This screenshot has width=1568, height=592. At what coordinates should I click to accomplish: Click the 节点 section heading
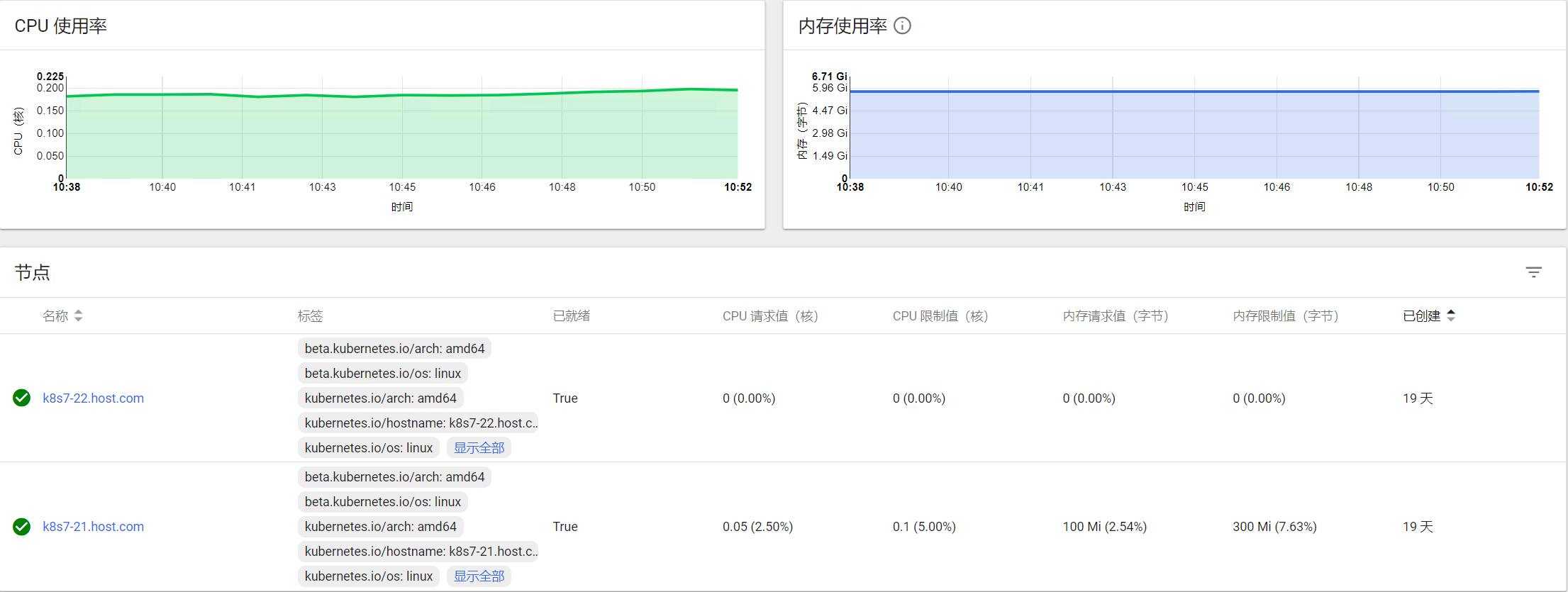click(32, 272)
